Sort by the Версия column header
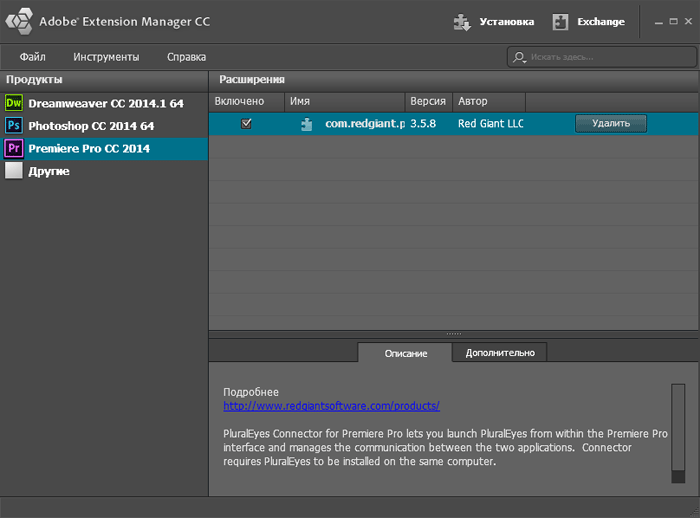700x518 pixels. point(429,101)
